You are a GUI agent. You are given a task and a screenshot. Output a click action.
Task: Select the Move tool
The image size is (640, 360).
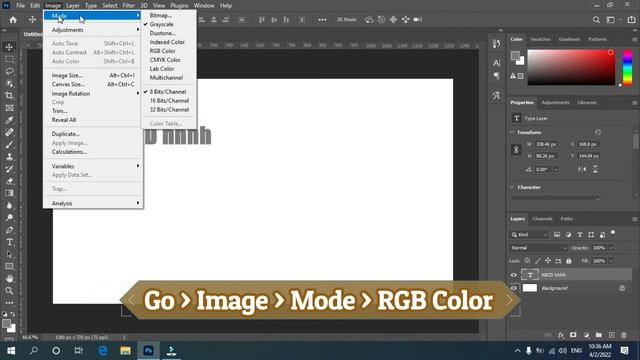coord(9,47)
